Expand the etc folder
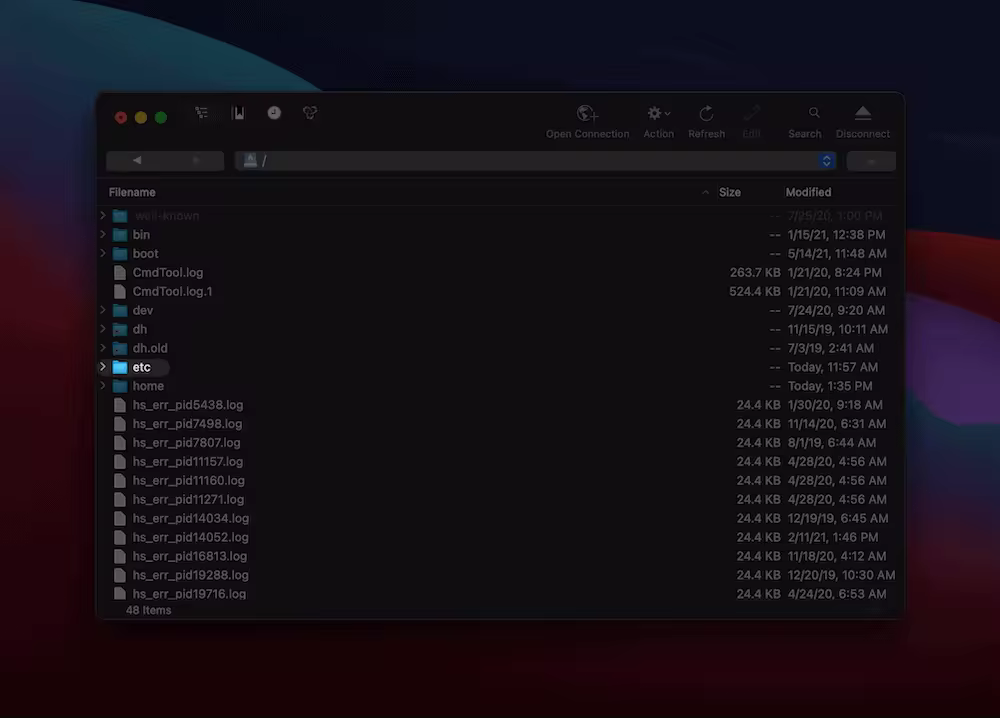The image size is (1000, 718). pos(103,367)
